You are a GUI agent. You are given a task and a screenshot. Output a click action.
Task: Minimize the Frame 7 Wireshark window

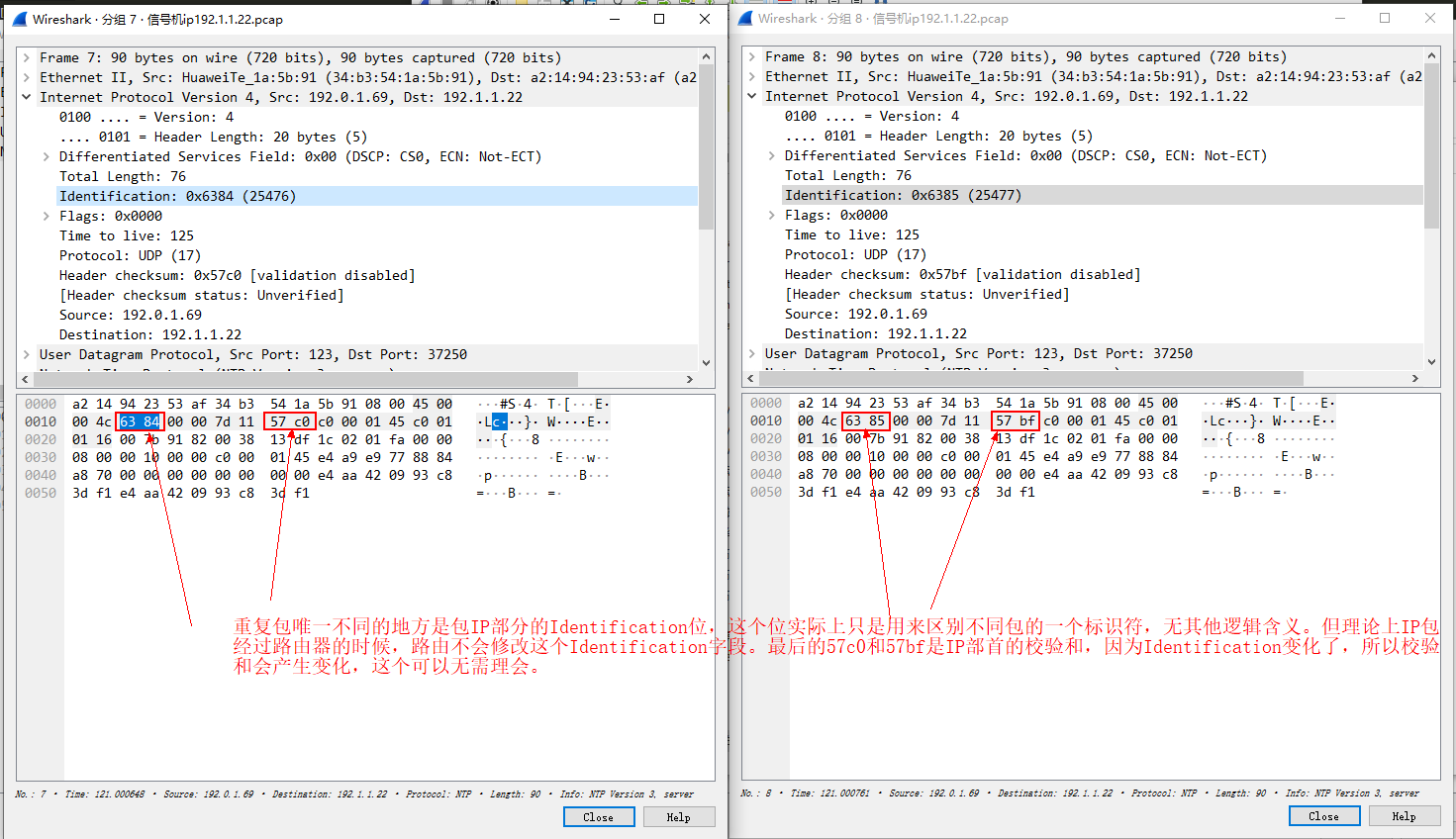(615, 19)
